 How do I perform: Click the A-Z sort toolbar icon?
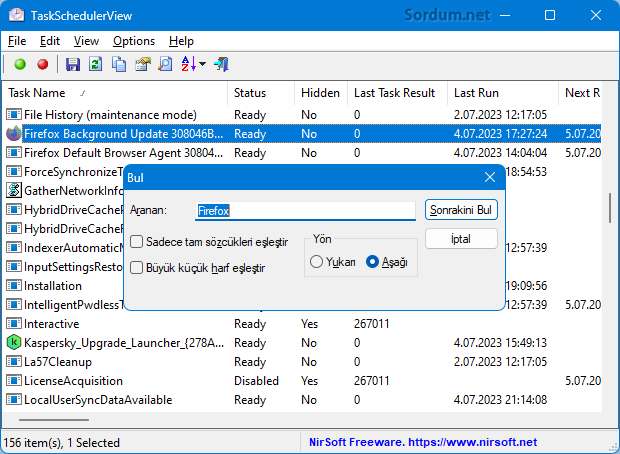click(189, 64)
